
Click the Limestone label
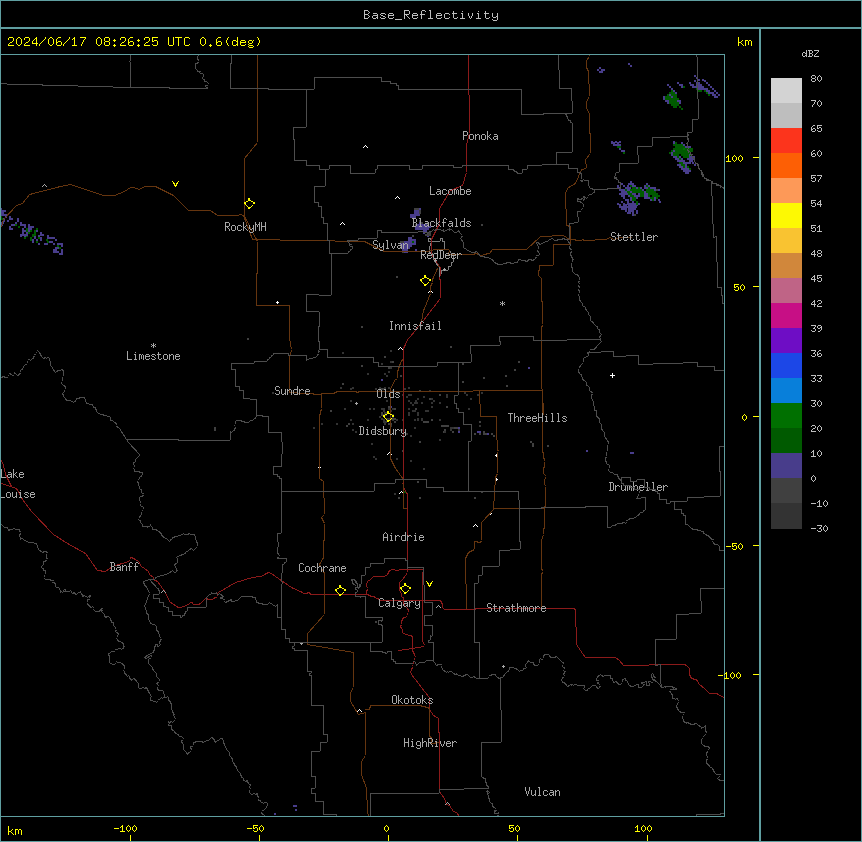pyautogui.click(x=153, y=356)
